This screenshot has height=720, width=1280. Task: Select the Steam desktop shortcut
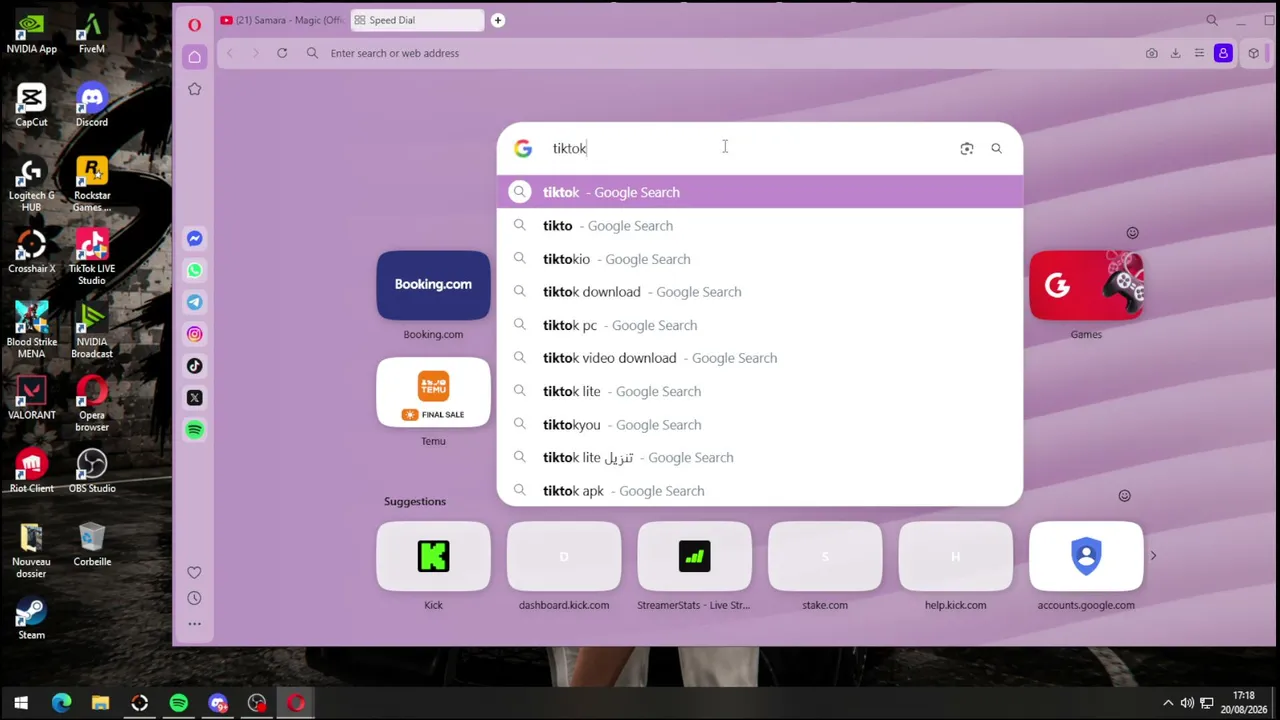(31, 619)
